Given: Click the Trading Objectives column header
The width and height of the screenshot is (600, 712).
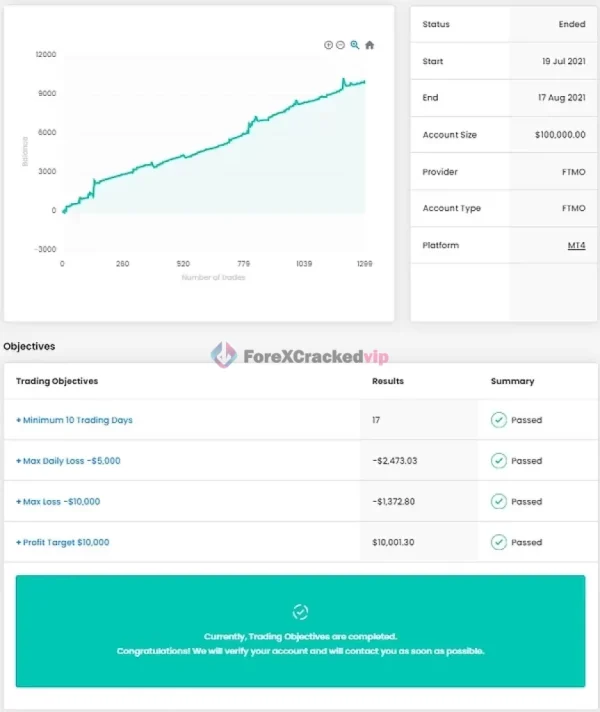Looking at the screenshot, I should 57,381.
